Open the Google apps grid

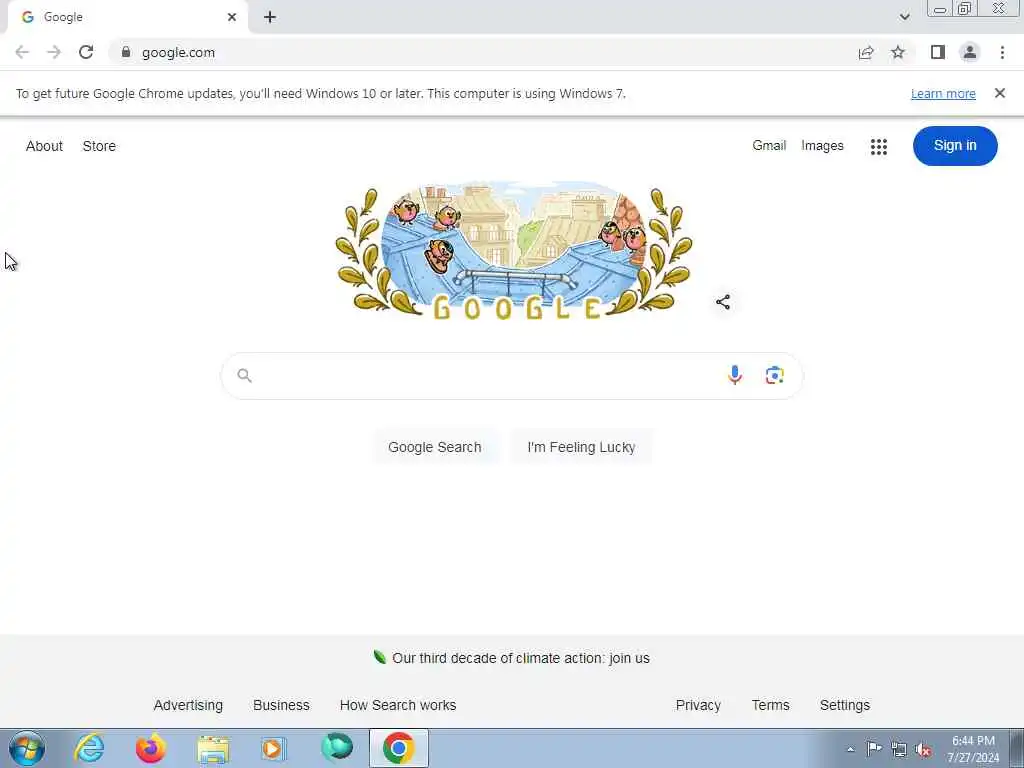[x=878, y=146]
